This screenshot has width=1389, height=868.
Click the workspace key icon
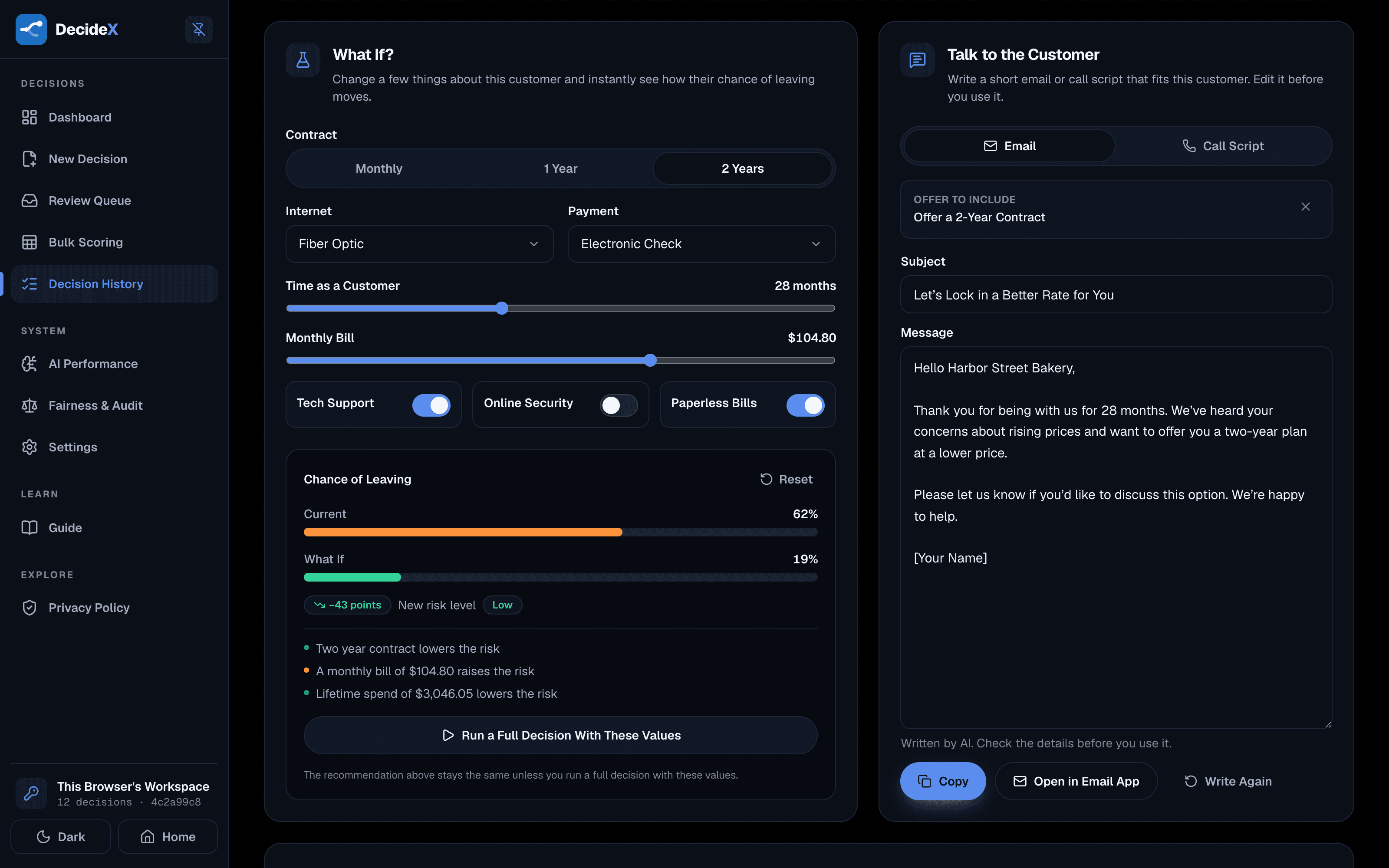(31, 793)
